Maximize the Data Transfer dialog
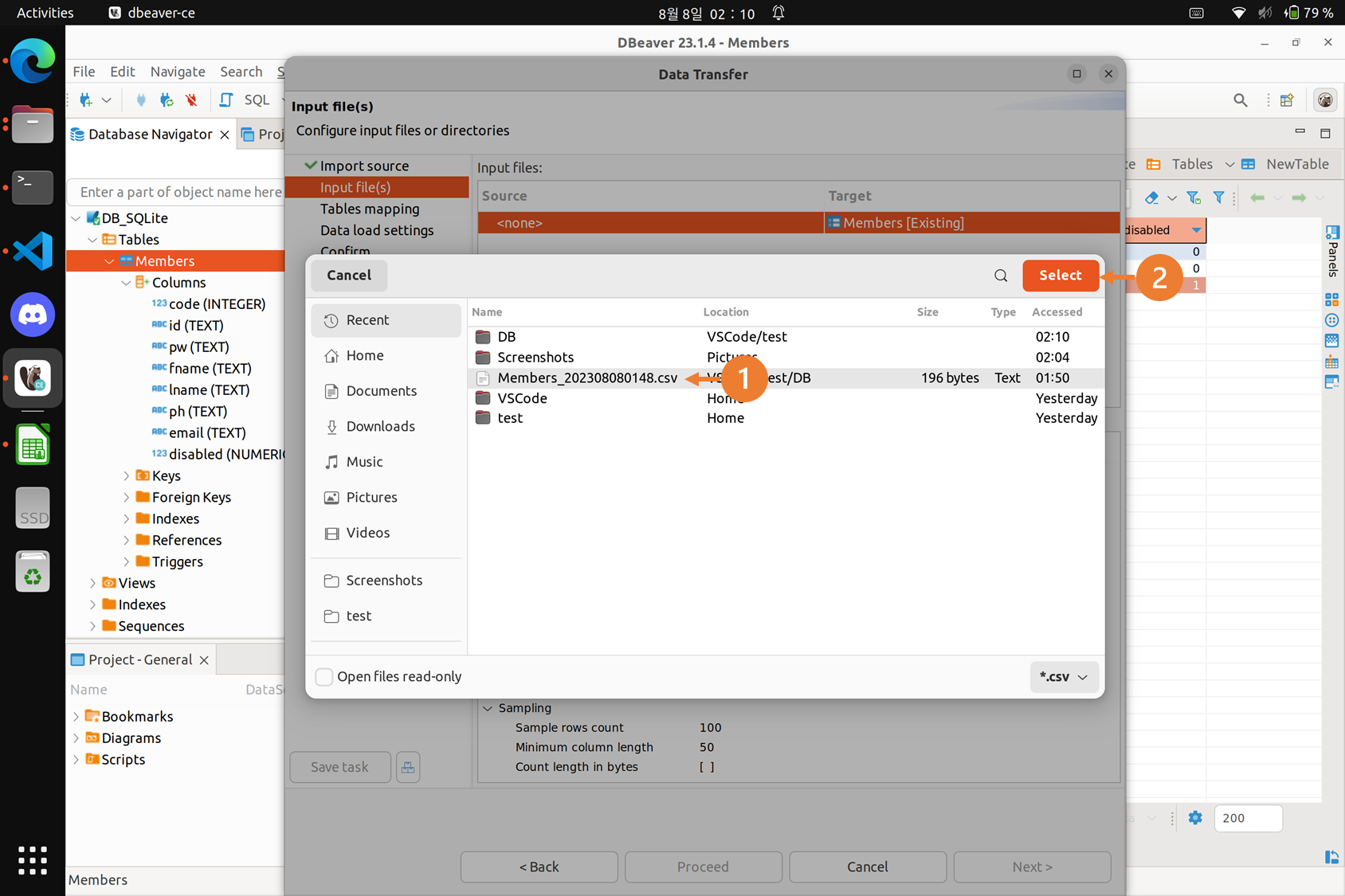This screenshot has height=896, width=1345. coord(1076,73)
